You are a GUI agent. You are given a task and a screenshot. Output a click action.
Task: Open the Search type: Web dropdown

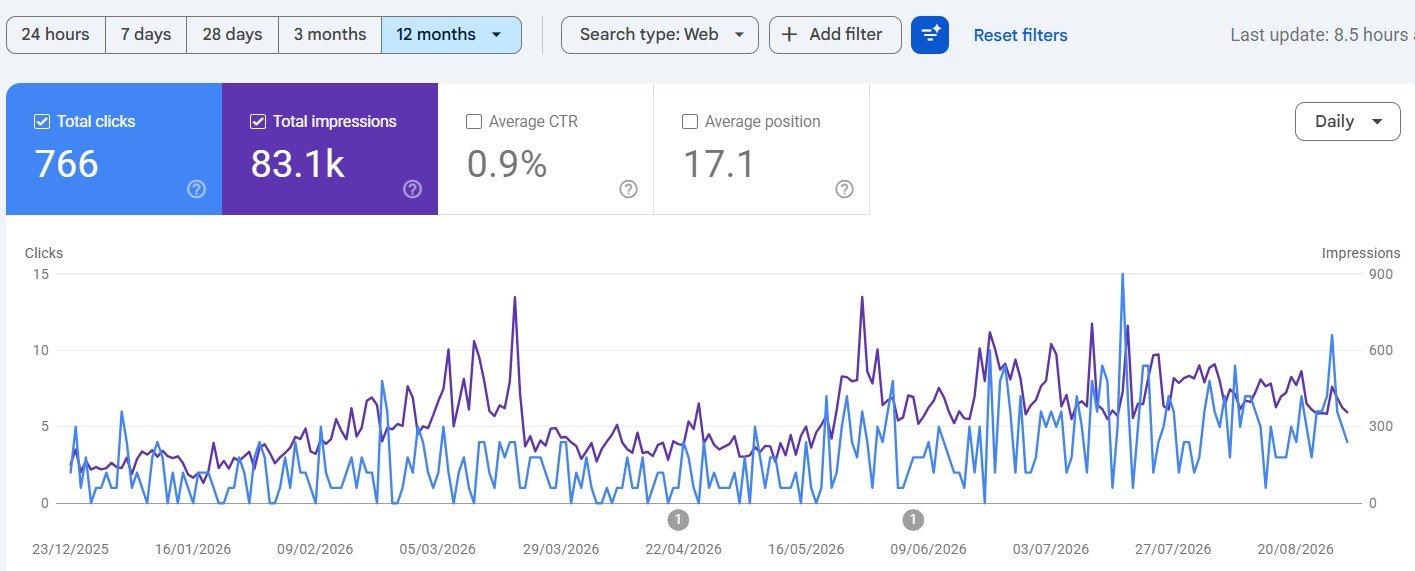click(660, 35)
